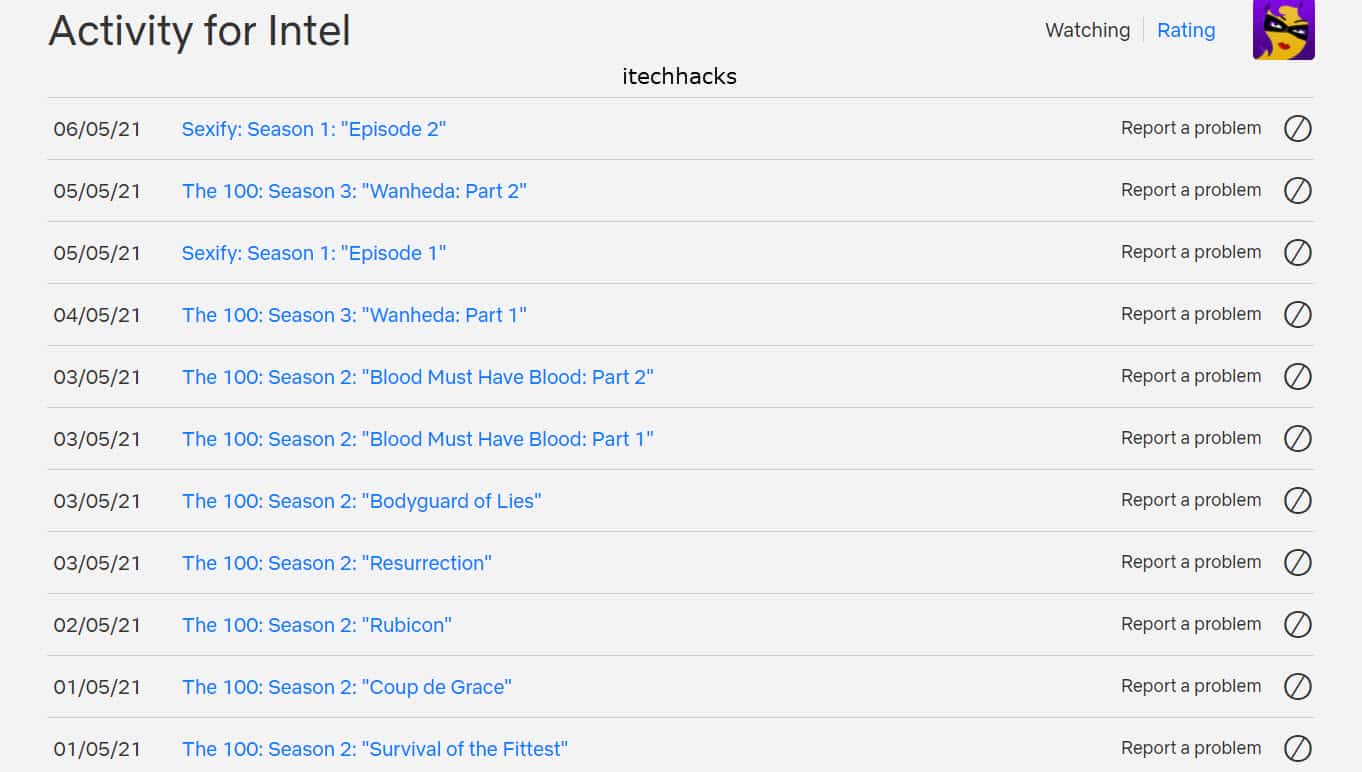
Task: Hide "Bodyguard of Lies" from history
Action: click(1297, 501)
